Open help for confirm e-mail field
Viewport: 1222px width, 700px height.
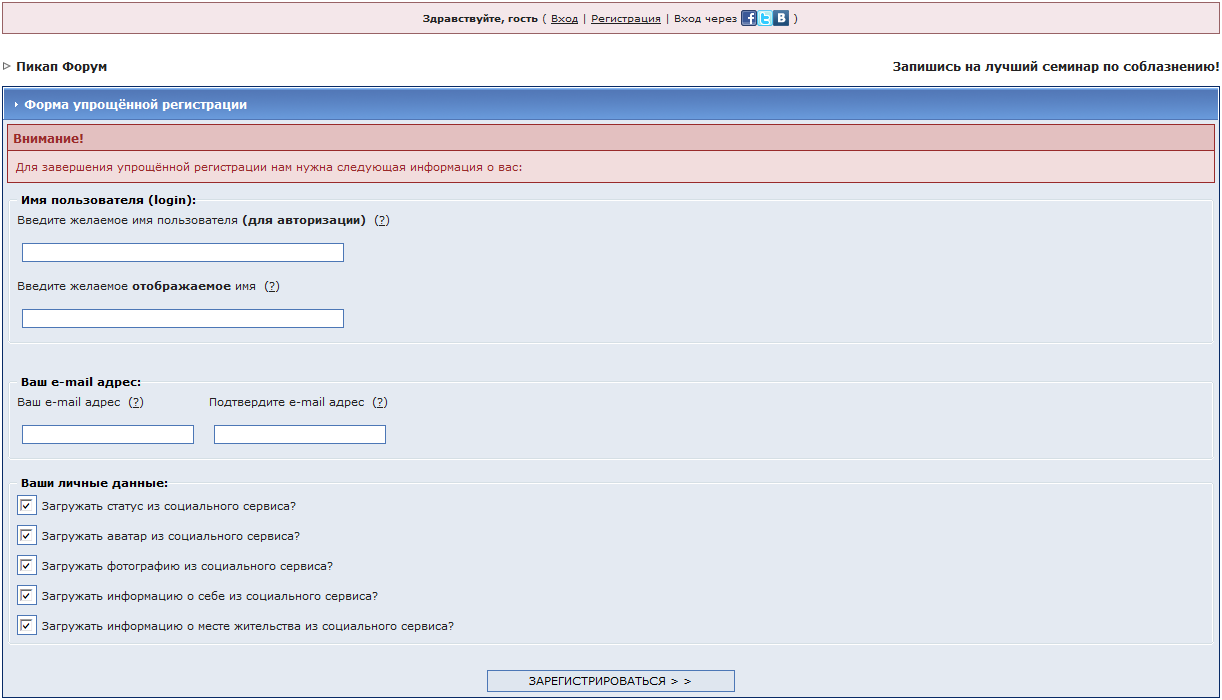(380, 402)
